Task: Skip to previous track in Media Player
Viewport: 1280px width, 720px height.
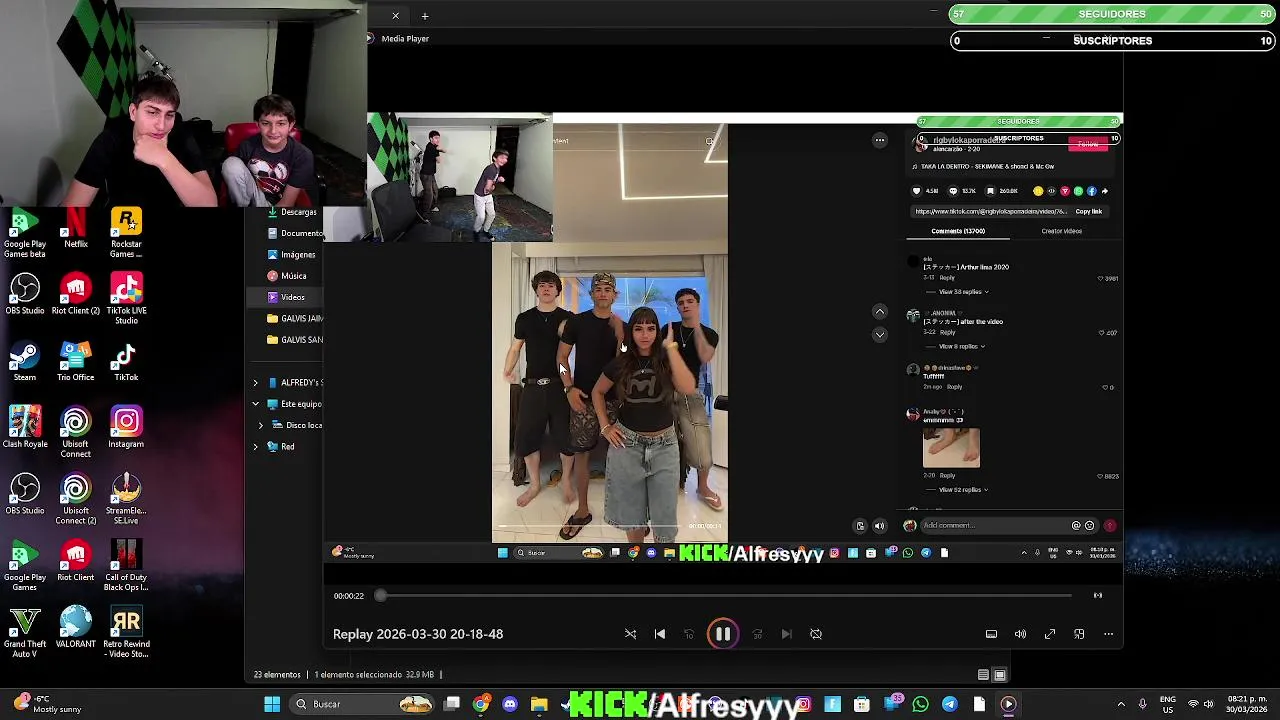Action: [660, 634]
